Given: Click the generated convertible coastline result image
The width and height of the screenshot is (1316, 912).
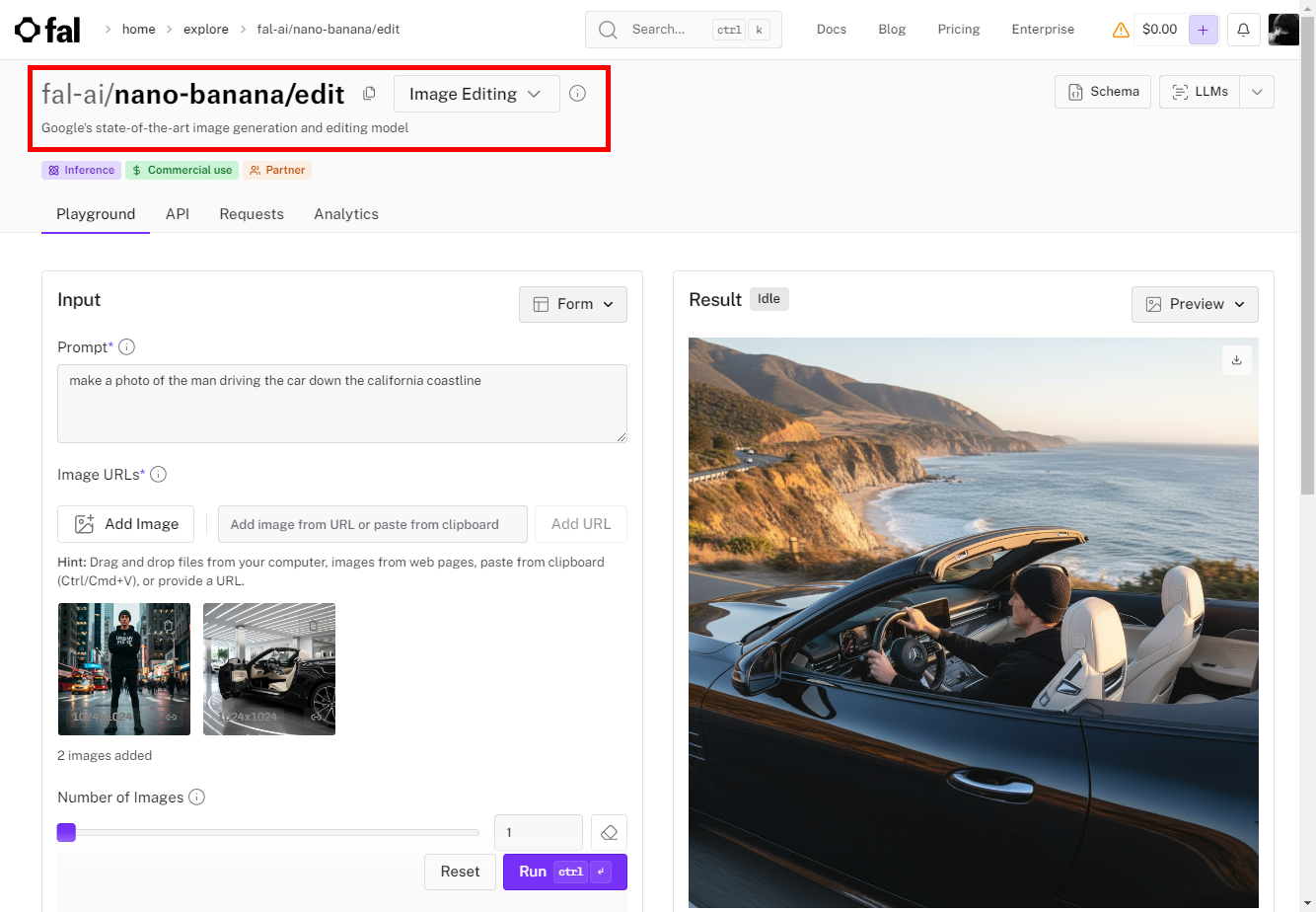Looking at the screenshot, I should point(974,623).
